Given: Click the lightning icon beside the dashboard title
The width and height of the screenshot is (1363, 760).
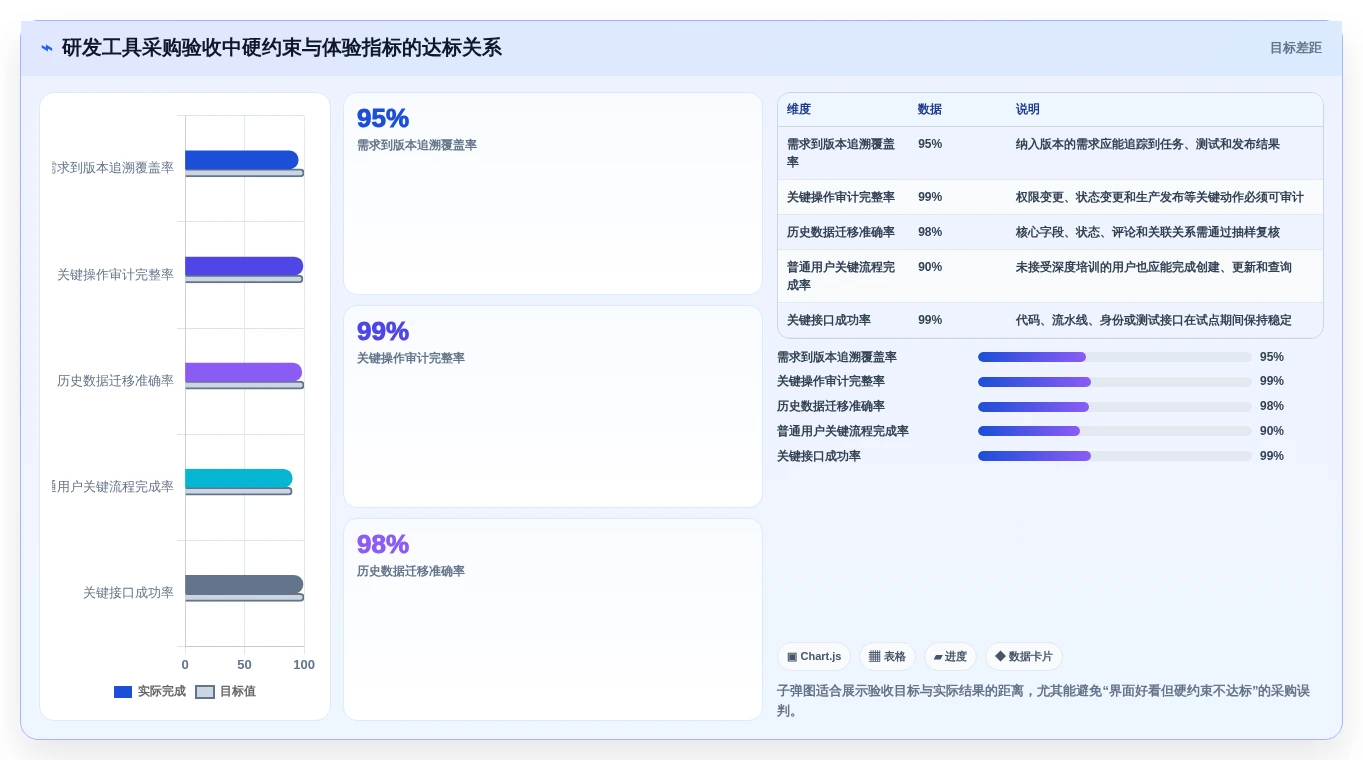Looking at the screenshot, I should click(x=46, y=48).
